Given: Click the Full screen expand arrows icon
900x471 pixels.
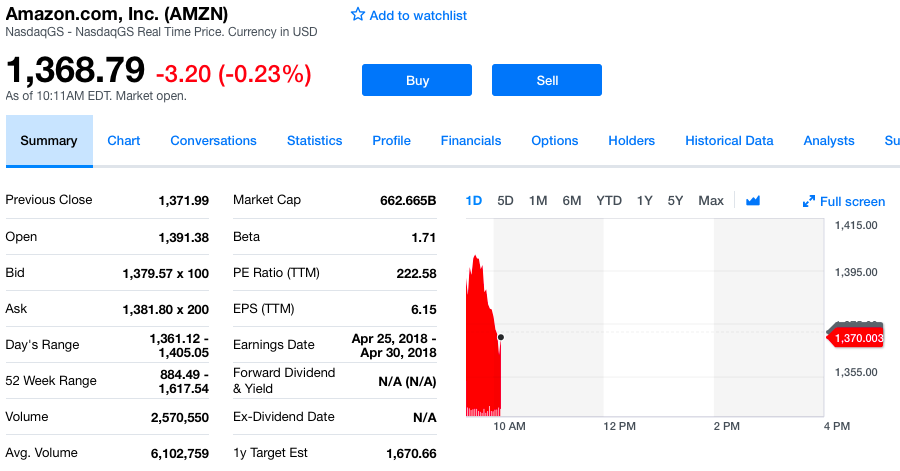Looking at the screenshot, I should 809,202.
